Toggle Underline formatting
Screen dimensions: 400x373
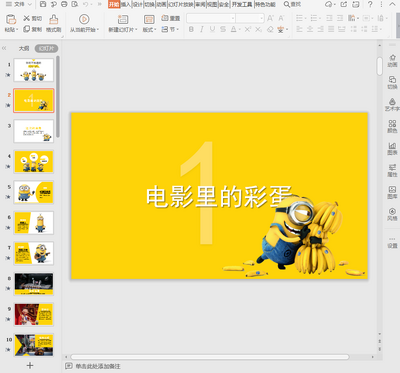click(212, 29)
